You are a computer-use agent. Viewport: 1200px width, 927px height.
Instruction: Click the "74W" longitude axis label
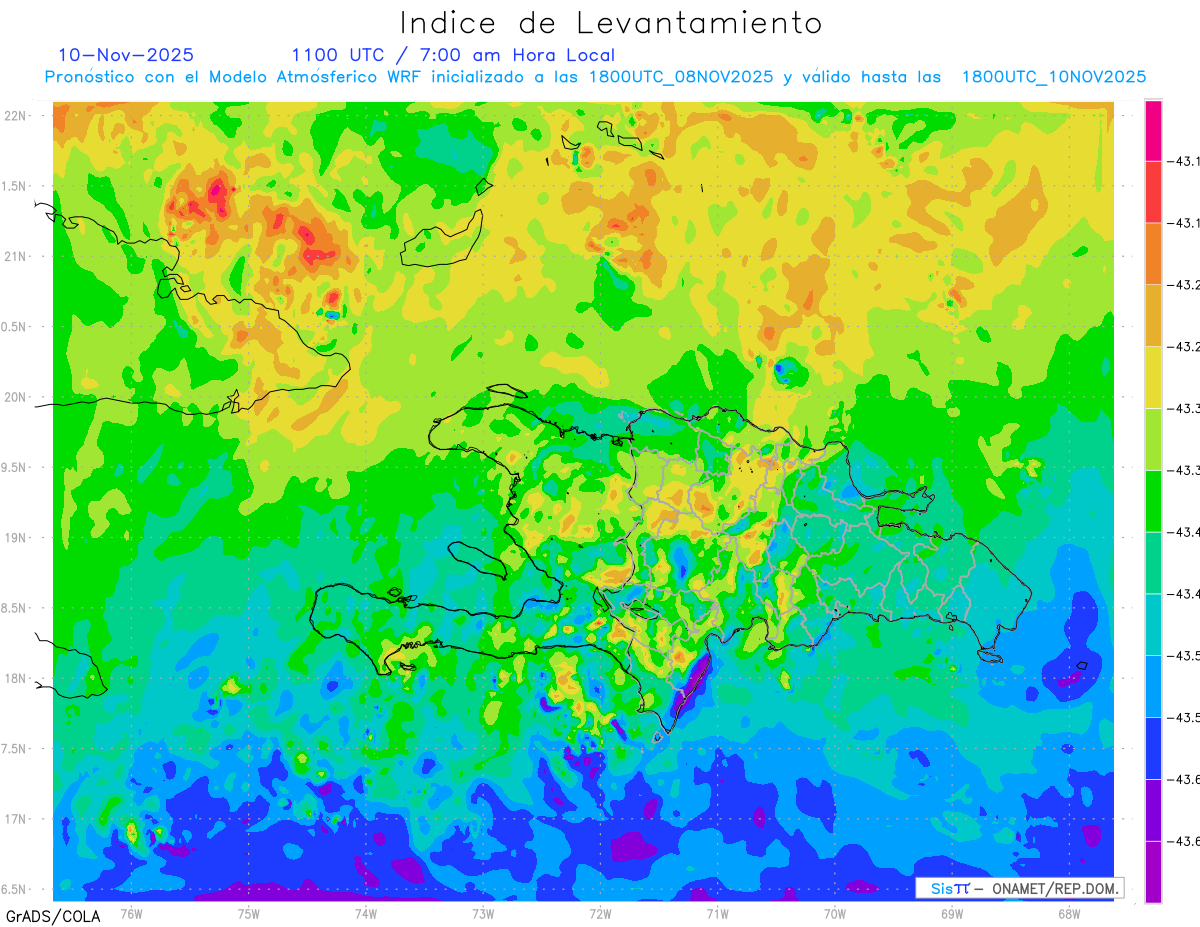pyautogui.click(x=366, y=914)
